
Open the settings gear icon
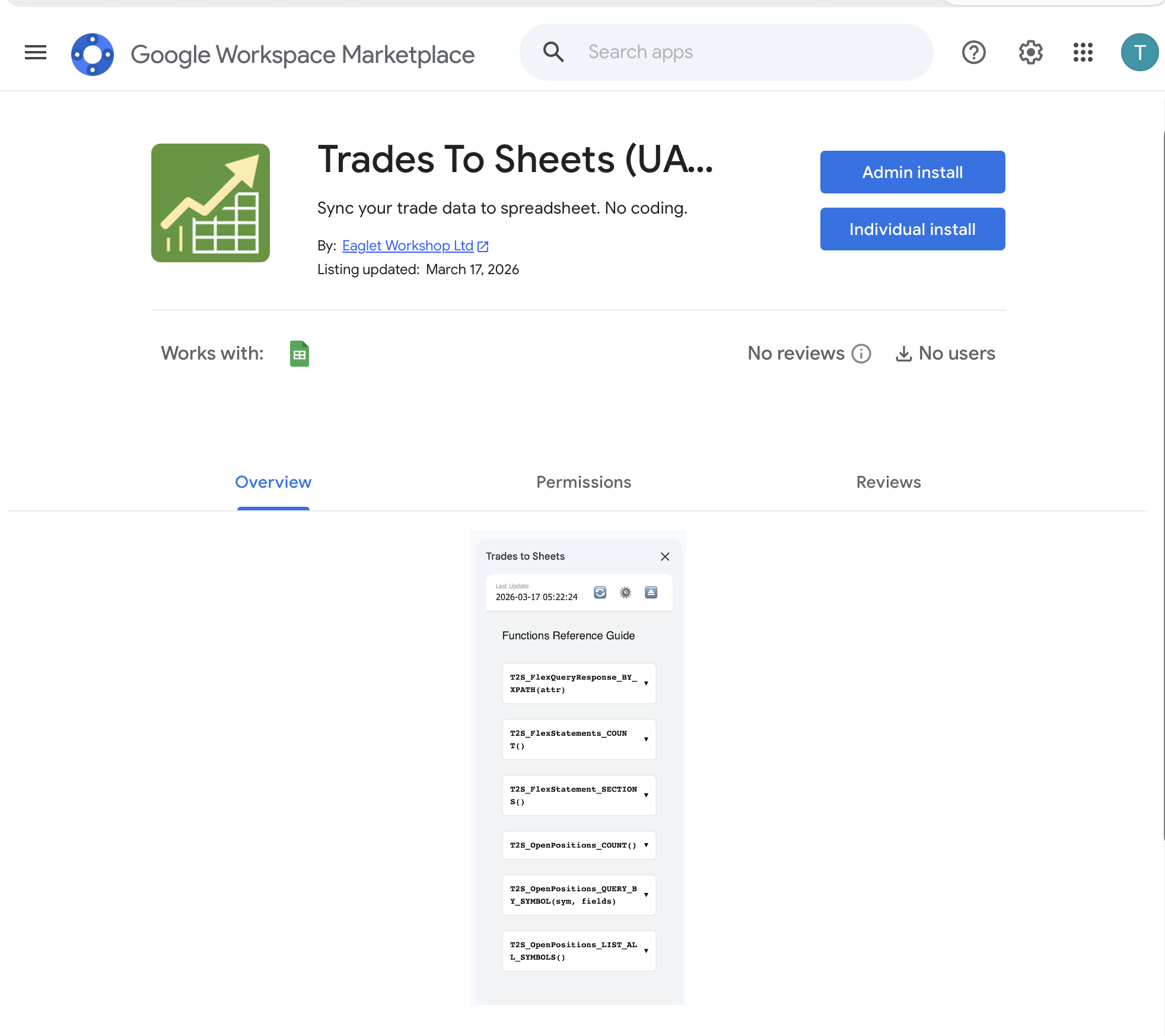[x=1030, y=53]
